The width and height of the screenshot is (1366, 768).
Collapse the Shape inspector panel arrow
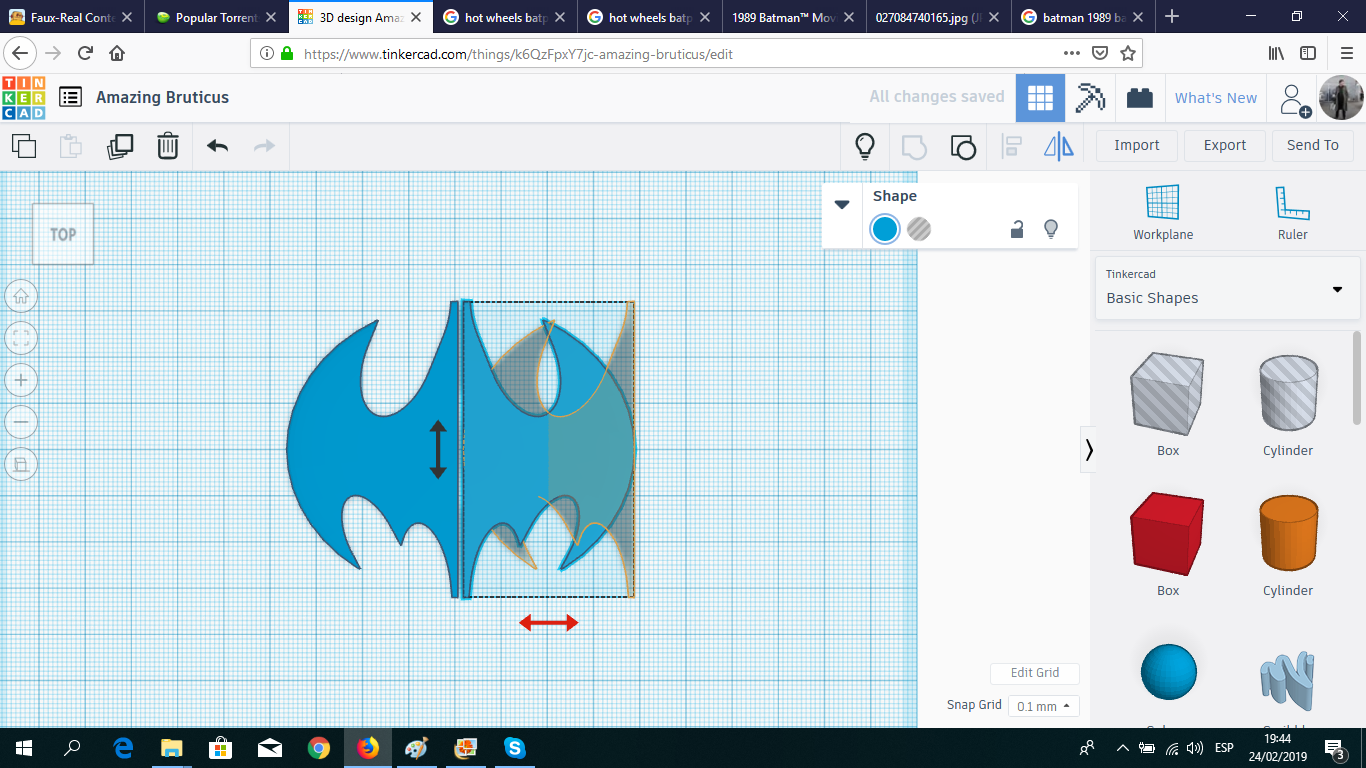coord(841,204)
